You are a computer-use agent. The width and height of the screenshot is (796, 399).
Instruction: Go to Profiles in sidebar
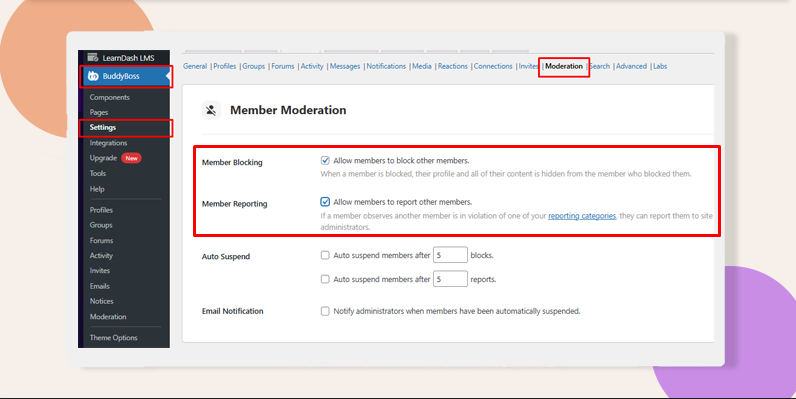tap(101, 210)
